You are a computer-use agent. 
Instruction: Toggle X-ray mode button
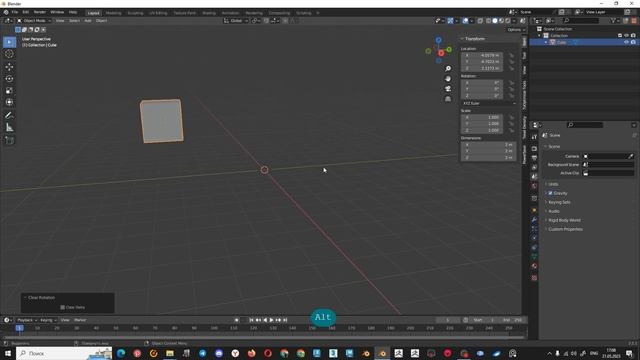click(x=480, y=21)
